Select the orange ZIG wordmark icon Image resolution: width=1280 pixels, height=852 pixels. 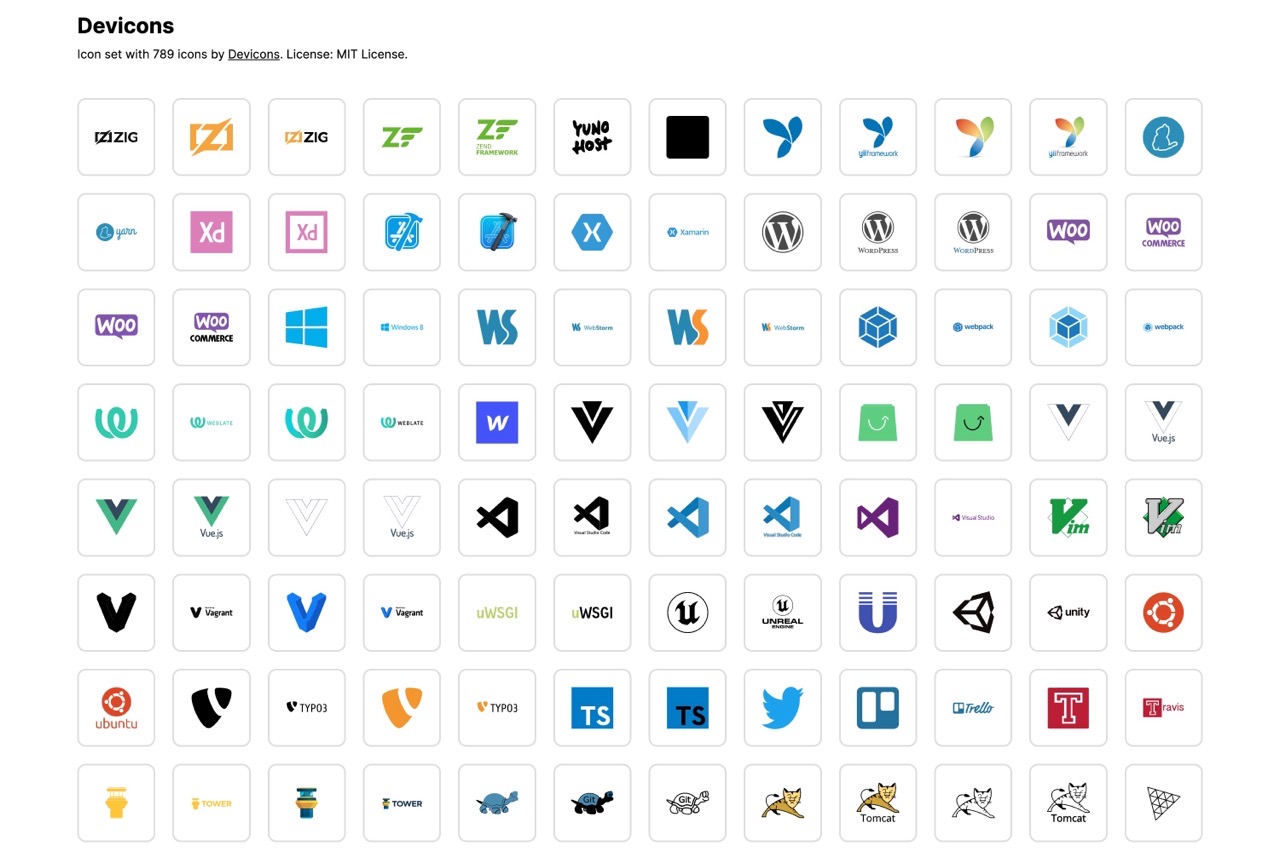click(x=307, y=137)
